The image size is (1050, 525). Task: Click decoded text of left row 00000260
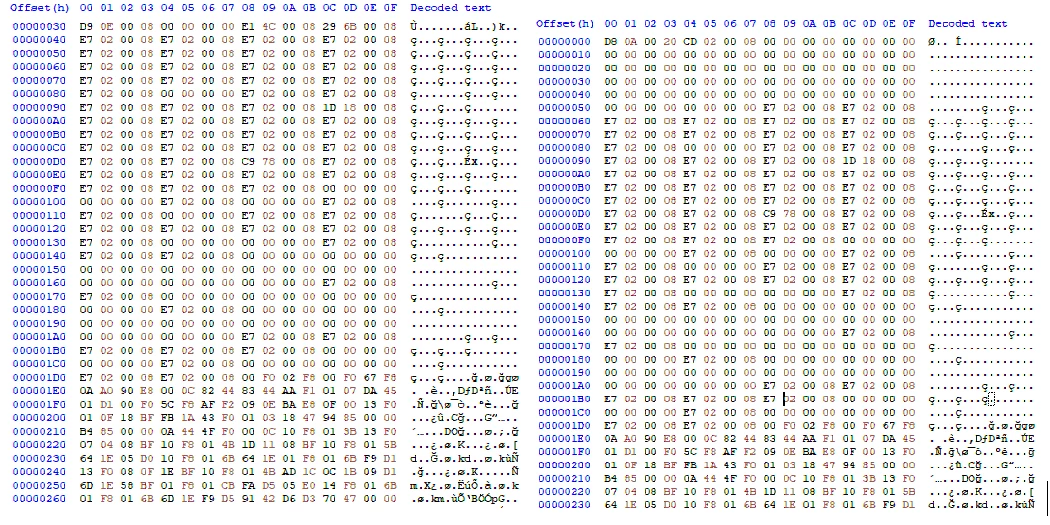click(x=463, y=498)
